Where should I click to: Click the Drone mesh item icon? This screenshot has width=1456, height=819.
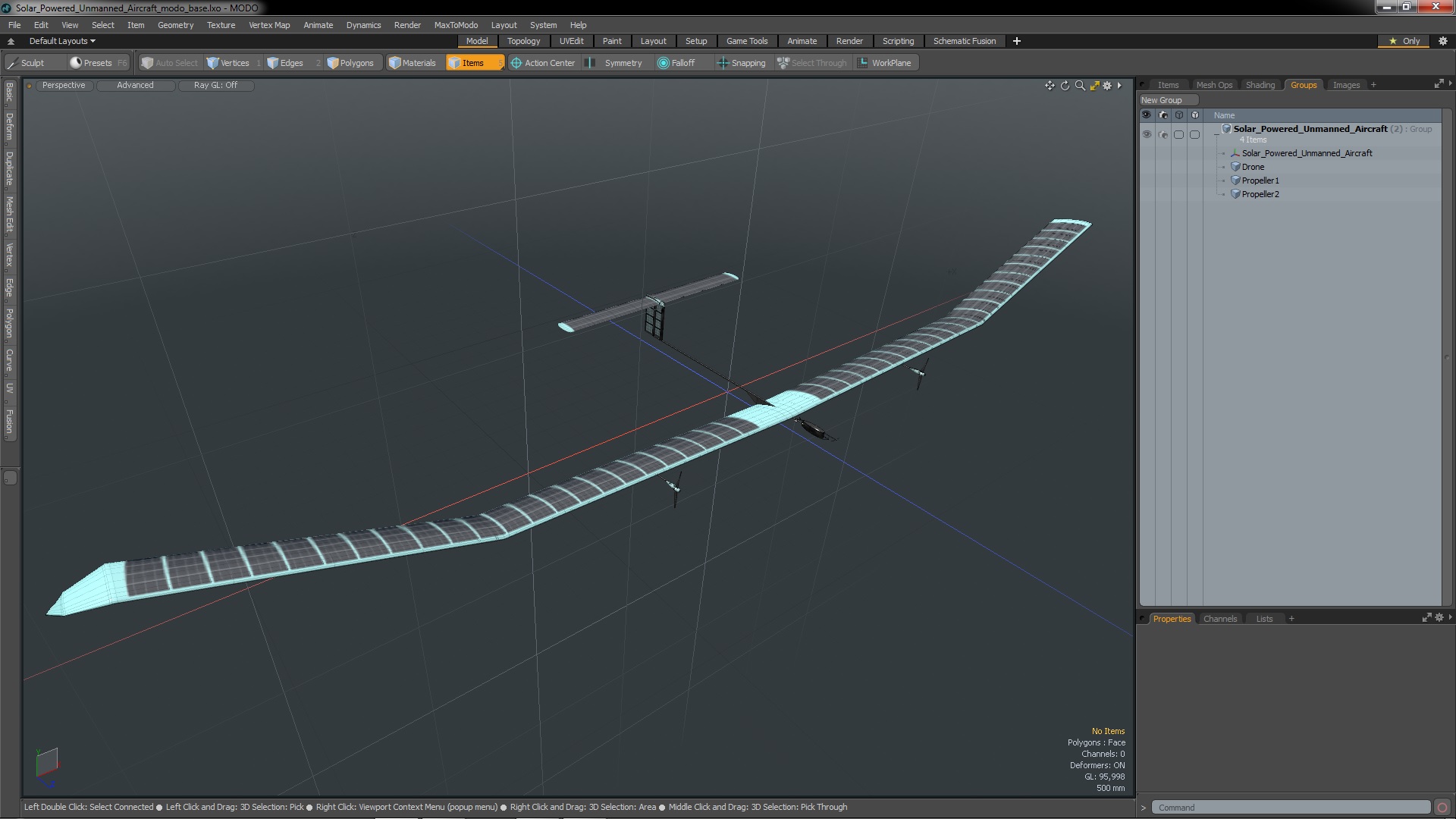tap(1235, 167)
